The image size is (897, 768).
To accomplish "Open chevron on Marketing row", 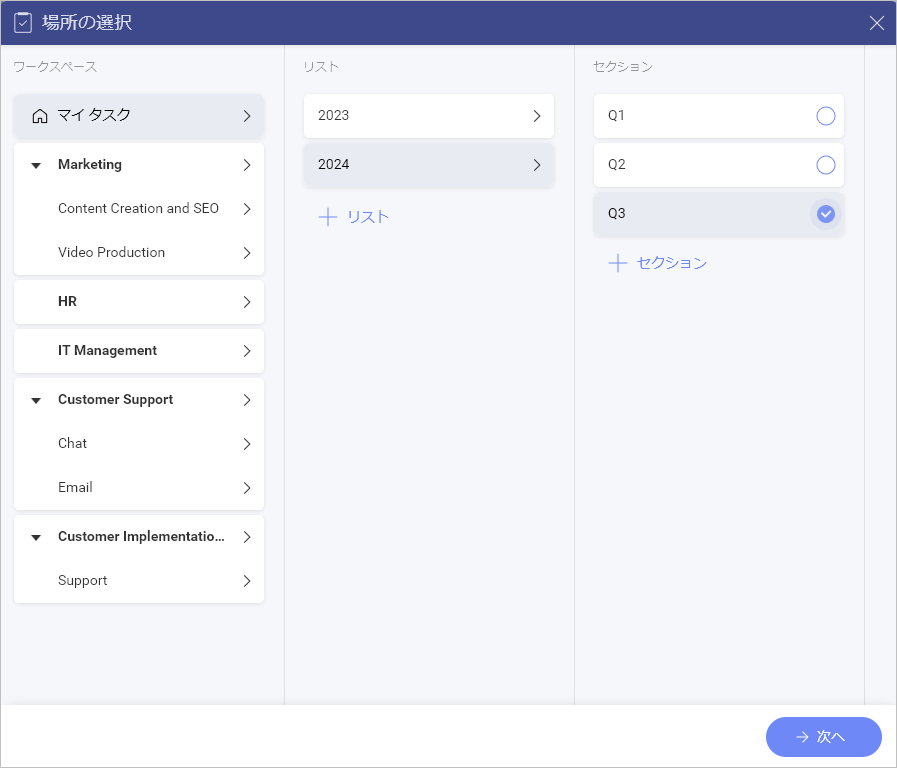I will click(x=247, y=165).
